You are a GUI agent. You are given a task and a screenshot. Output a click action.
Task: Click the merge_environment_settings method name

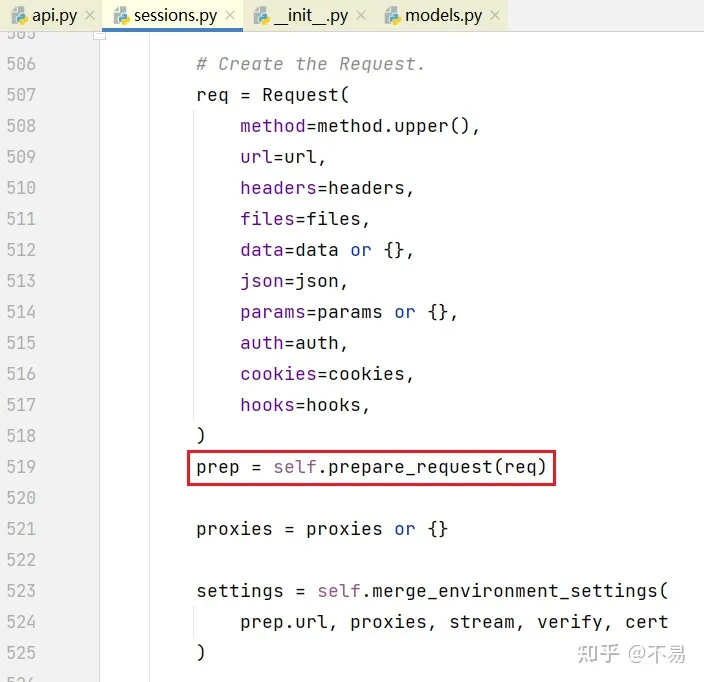click(515, 591)
